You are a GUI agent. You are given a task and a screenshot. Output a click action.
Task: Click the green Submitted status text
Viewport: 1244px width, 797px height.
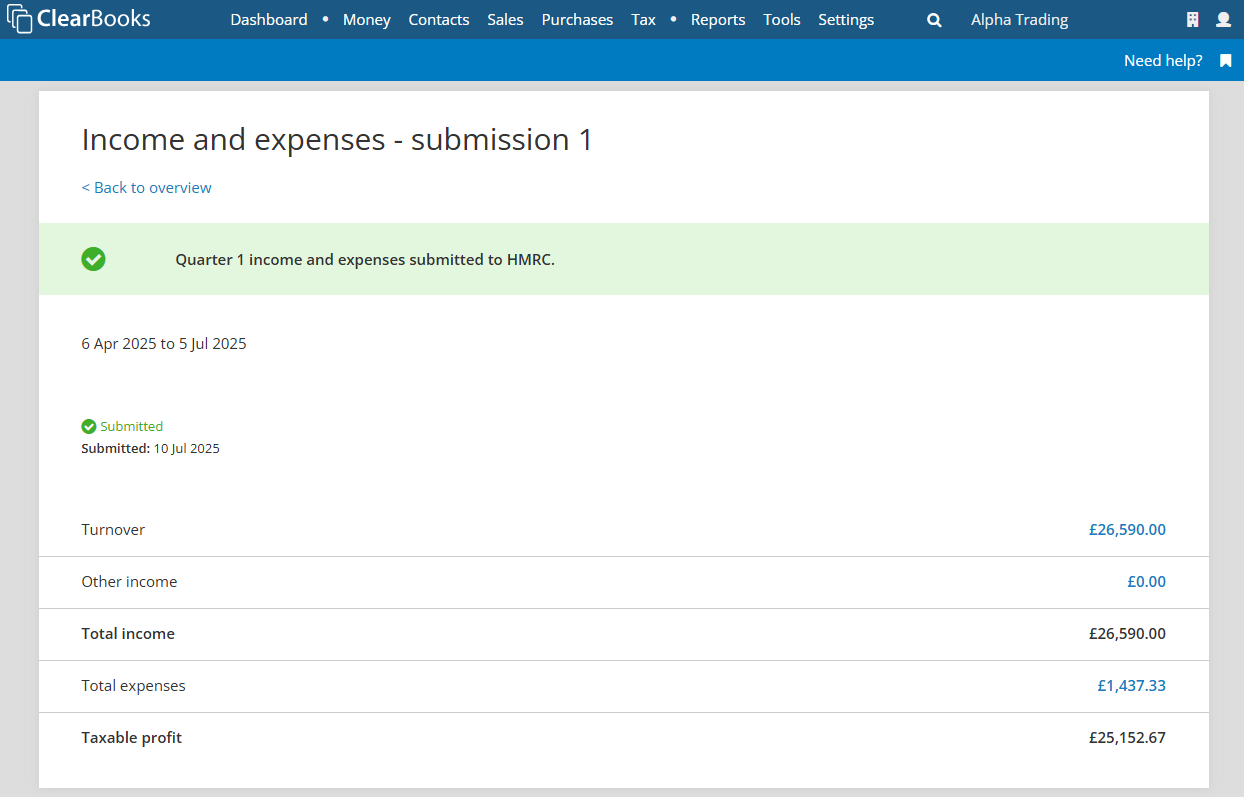(131, 427)
